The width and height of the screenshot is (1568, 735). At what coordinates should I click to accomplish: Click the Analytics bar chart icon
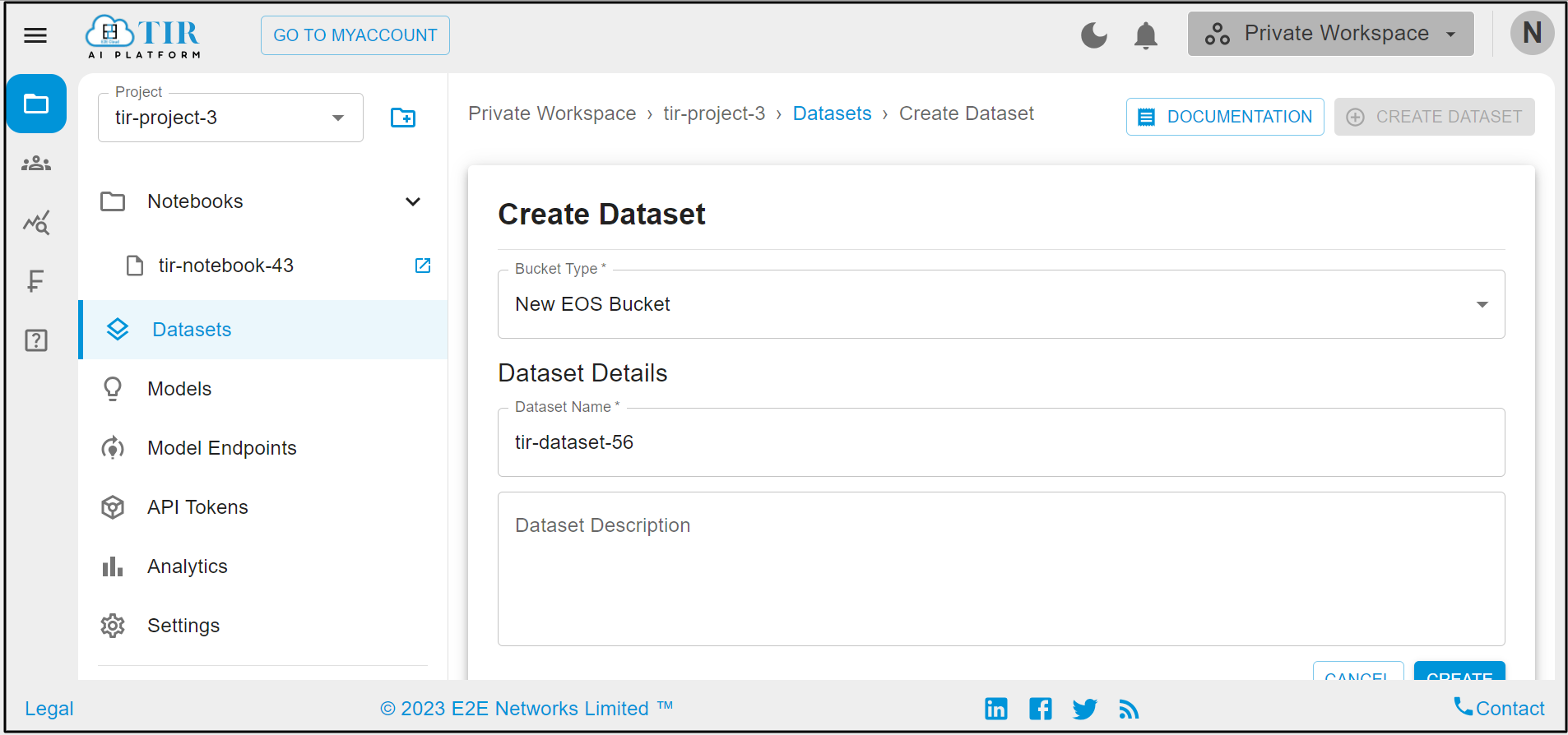(x=113, y=566)
